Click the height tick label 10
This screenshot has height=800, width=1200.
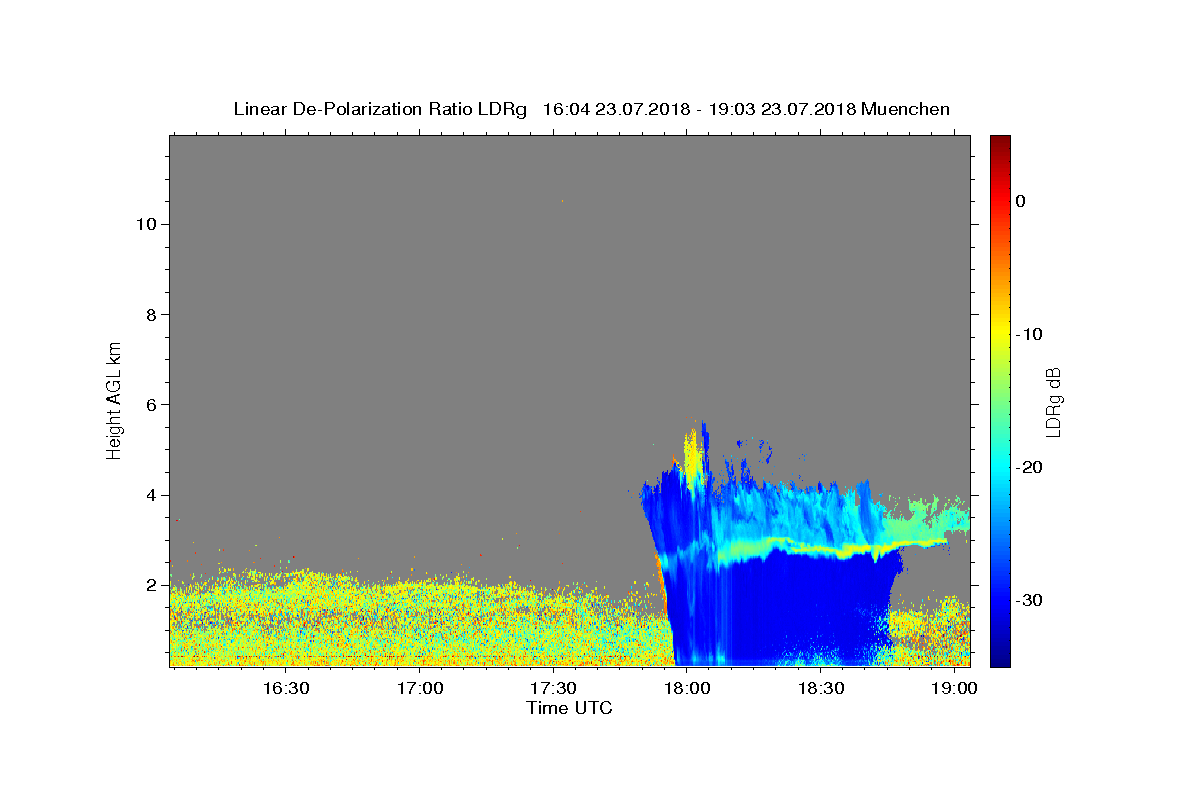146,224
